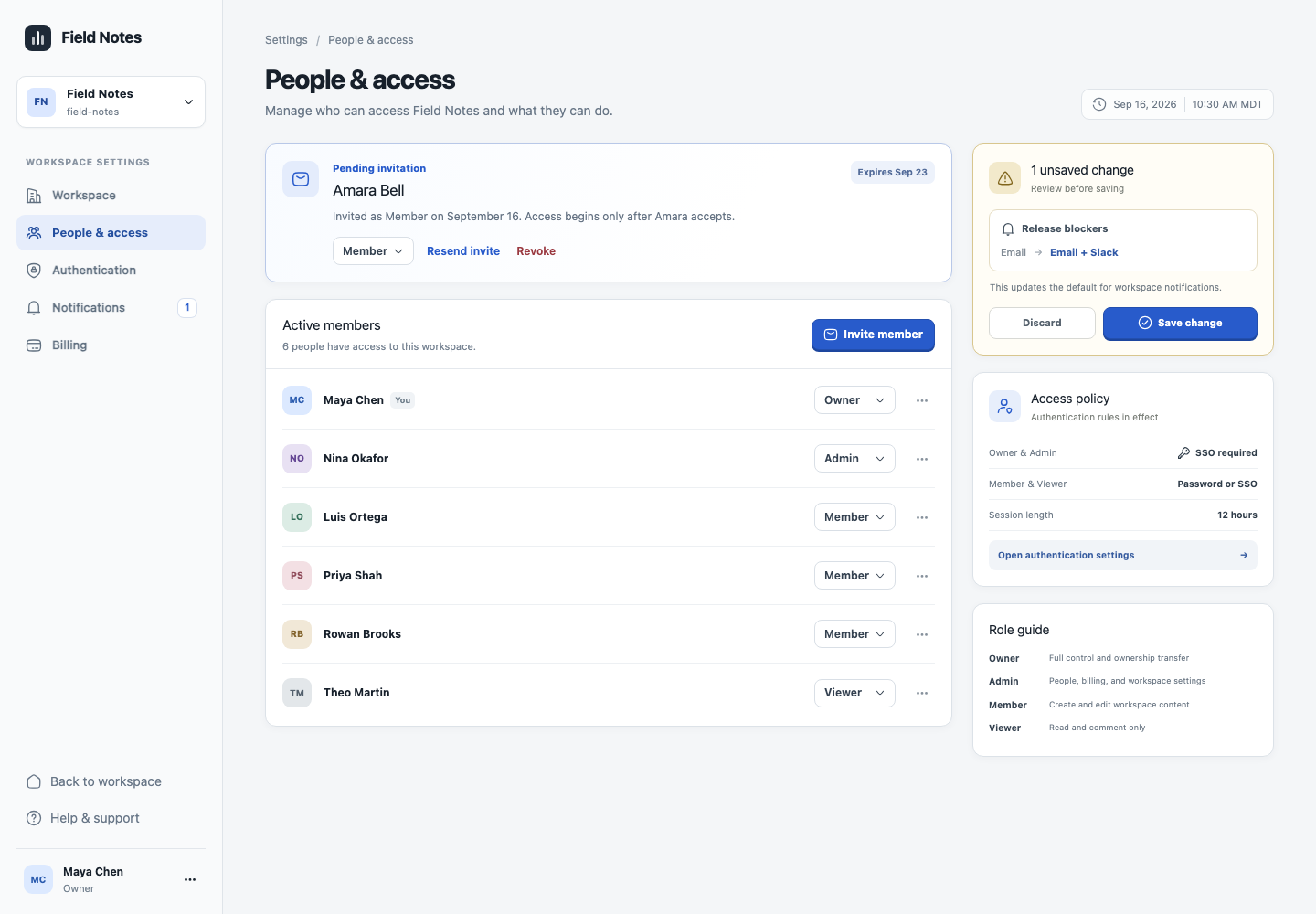Open Theo Martin's Viewer role dropdown
1316x914 pixels.
pos(854,693)
